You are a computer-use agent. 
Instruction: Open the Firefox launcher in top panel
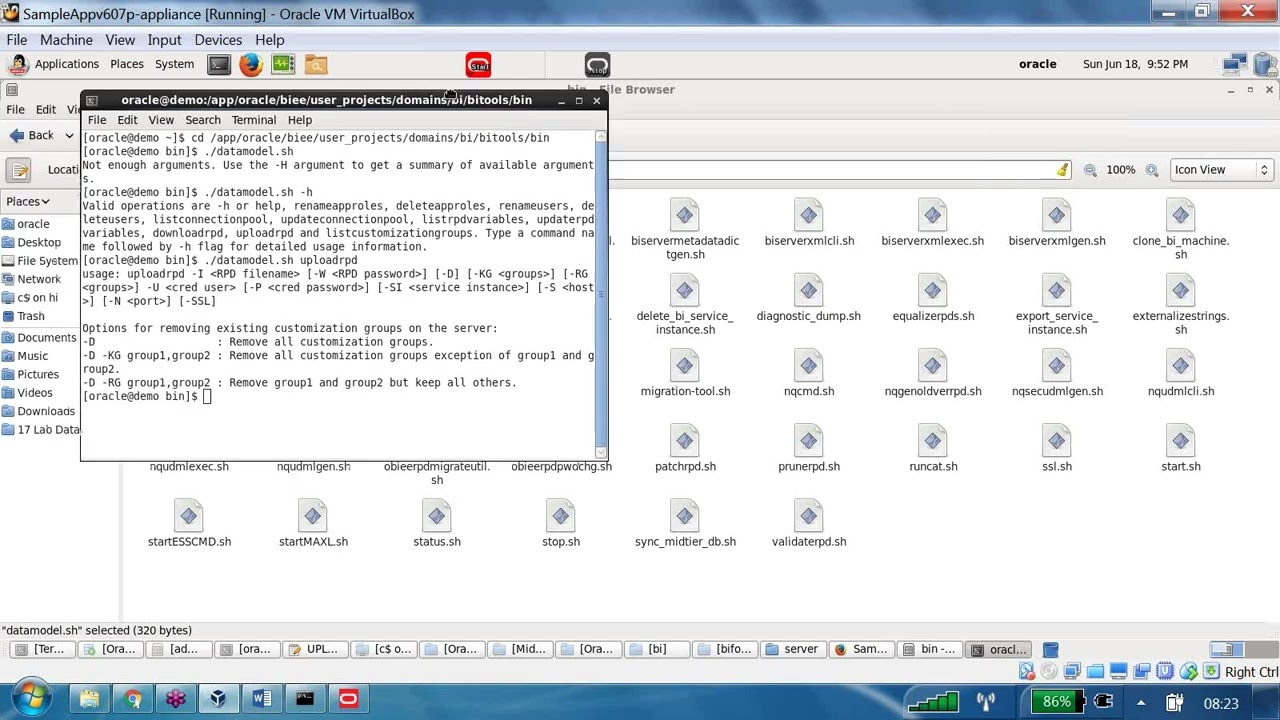coord(251,65)
